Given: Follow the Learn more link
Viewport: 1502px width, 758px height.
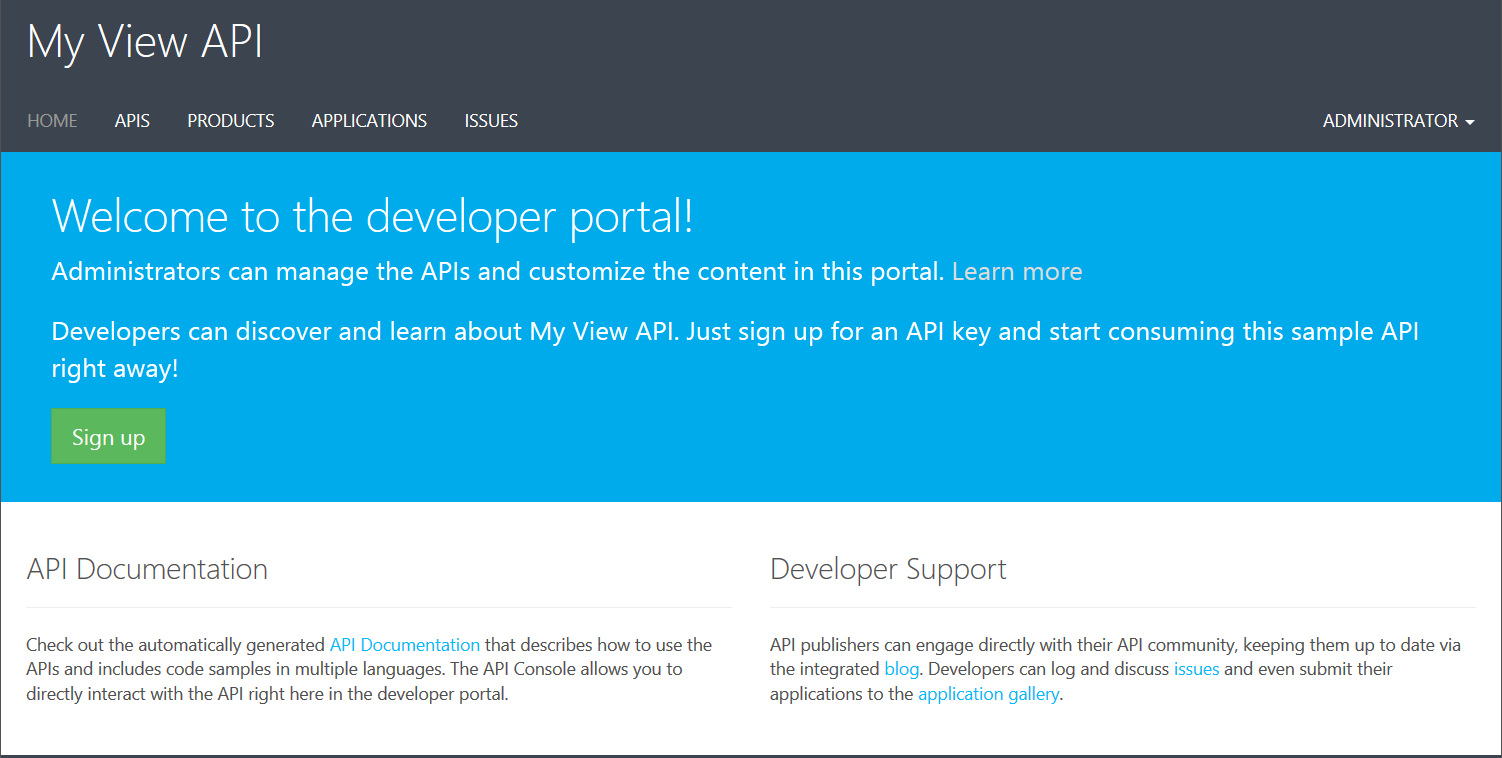Looking at the screenshot, I should click(x=1017, y=272).
